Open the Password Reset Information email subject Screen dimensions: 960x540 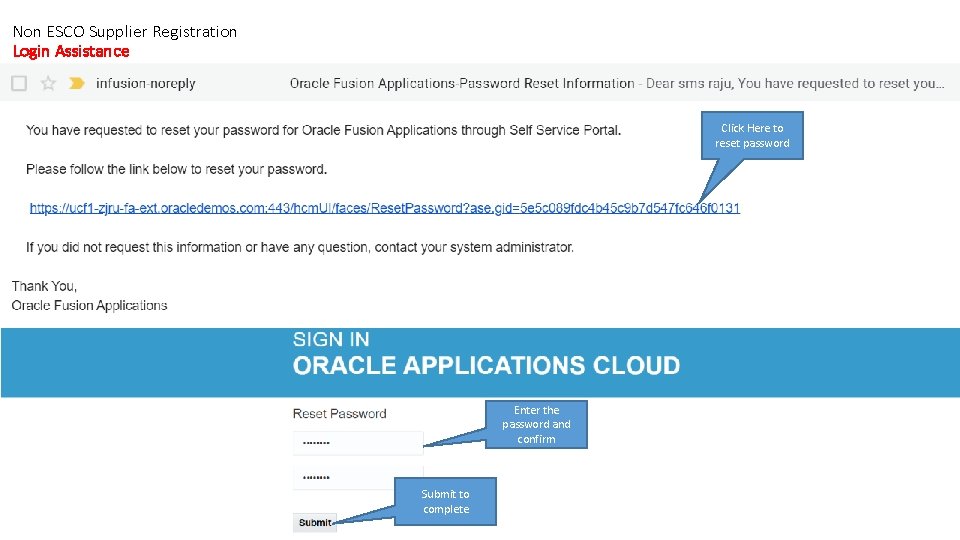pyautogui.click(x=462, y=83)
